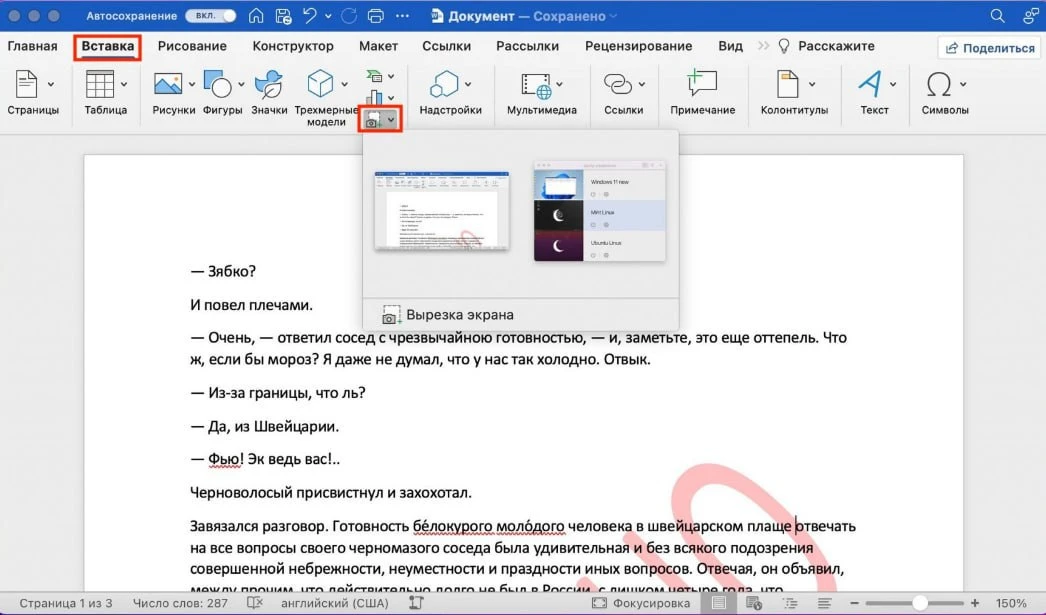
Task: Click the Рисунки pictures icon
Action: pos(167,84)
